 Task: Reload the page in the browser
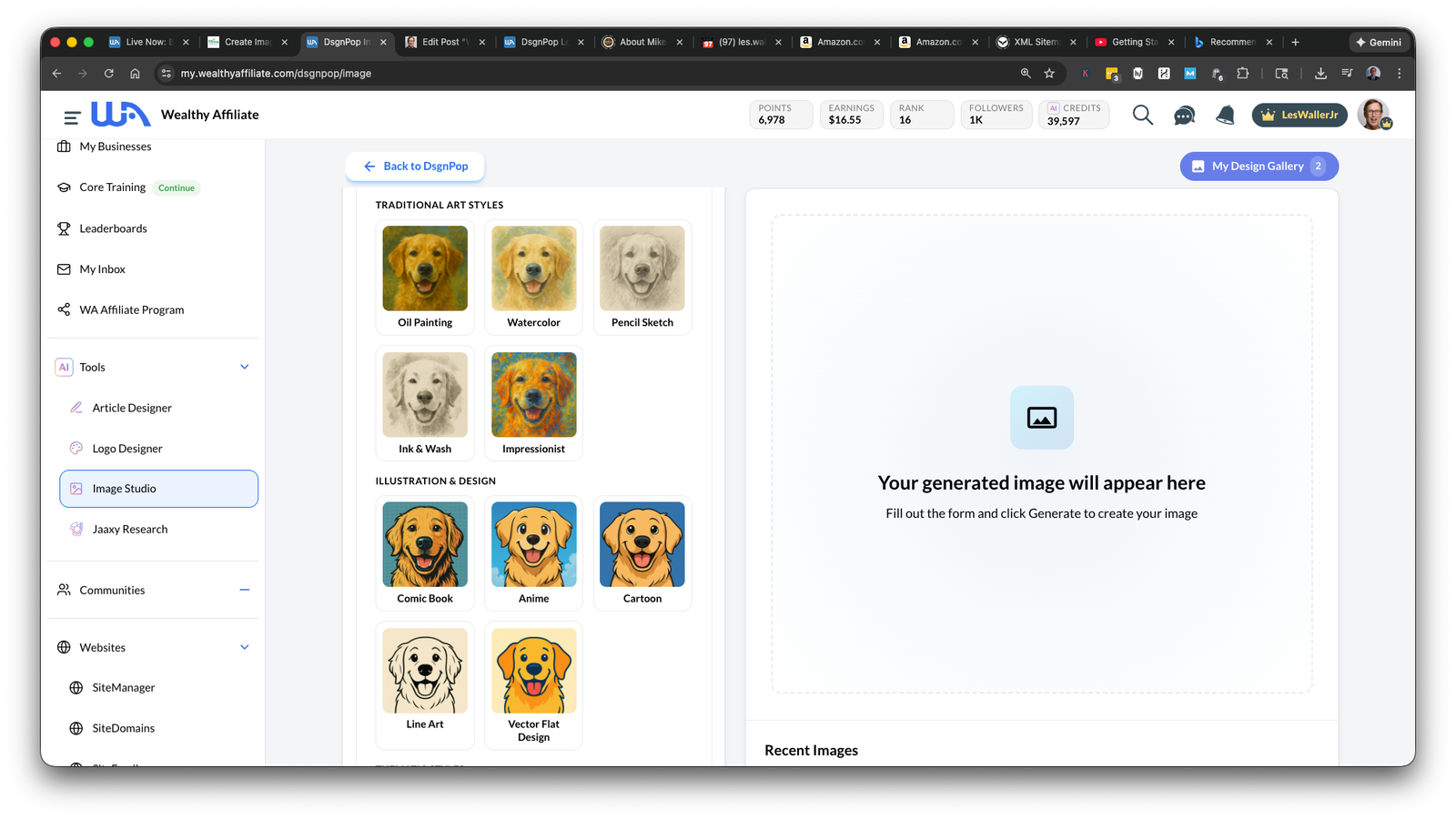click(109, 74)
